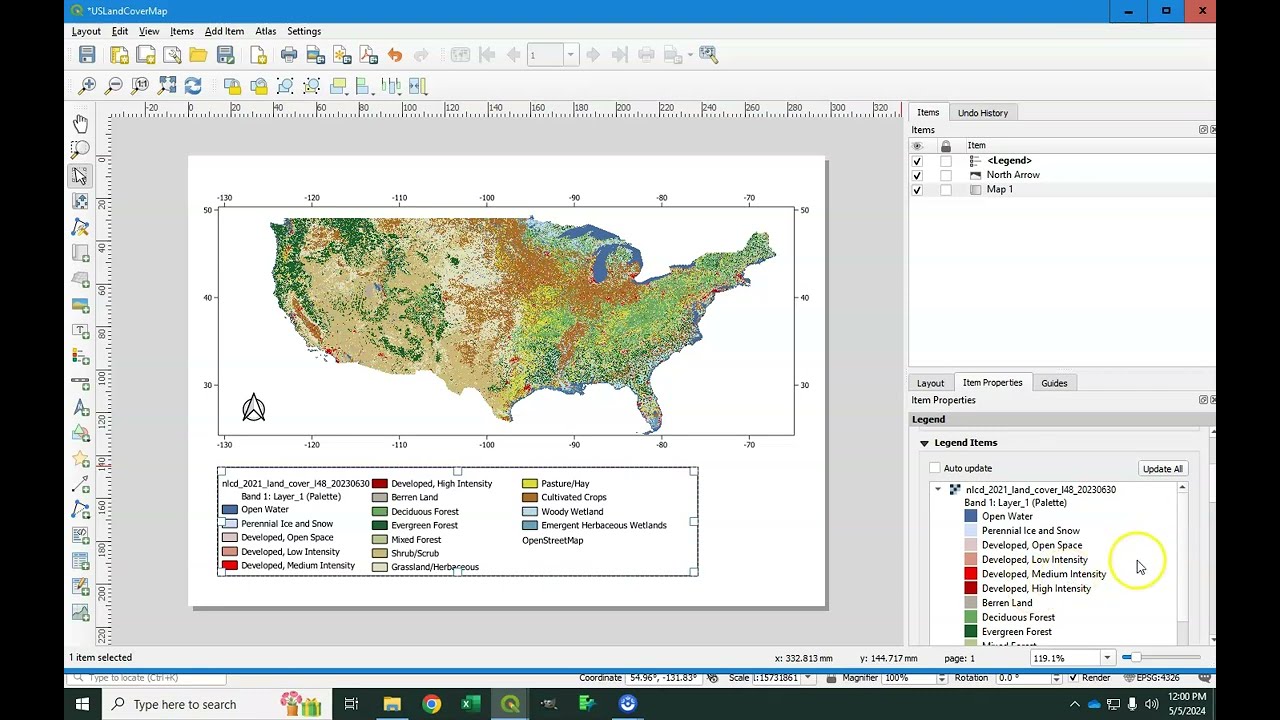Add a Label item tool
Viewport: 1280px width, 720px height.
pyautogui.click(x=80, y=331)
